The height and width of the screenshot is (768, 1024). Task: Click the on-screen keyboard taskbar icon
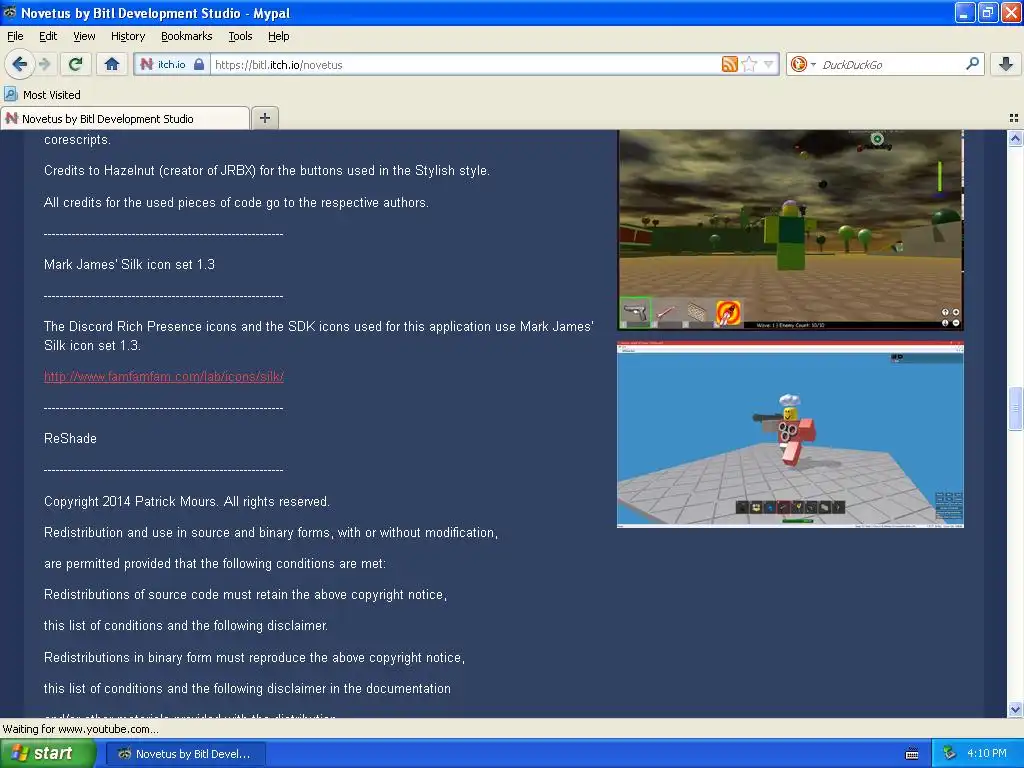(912, 754)
